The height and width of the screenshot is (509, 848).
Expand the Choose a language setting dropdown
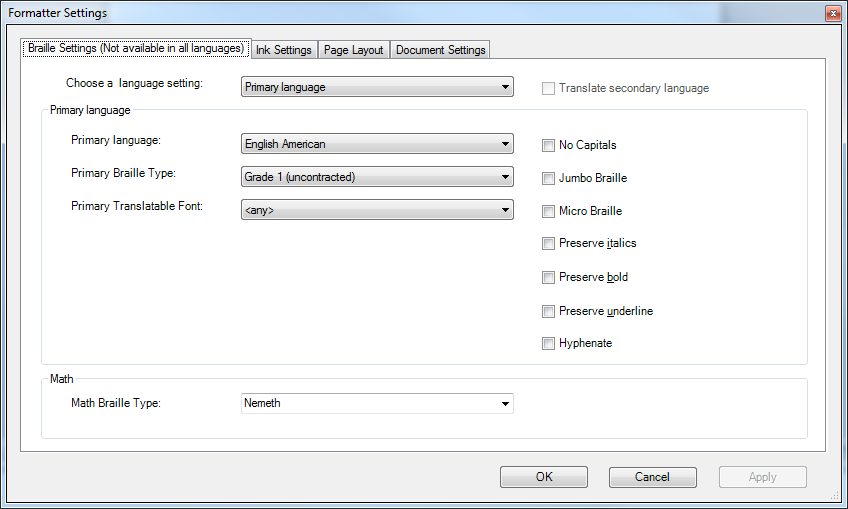[378, 87]
